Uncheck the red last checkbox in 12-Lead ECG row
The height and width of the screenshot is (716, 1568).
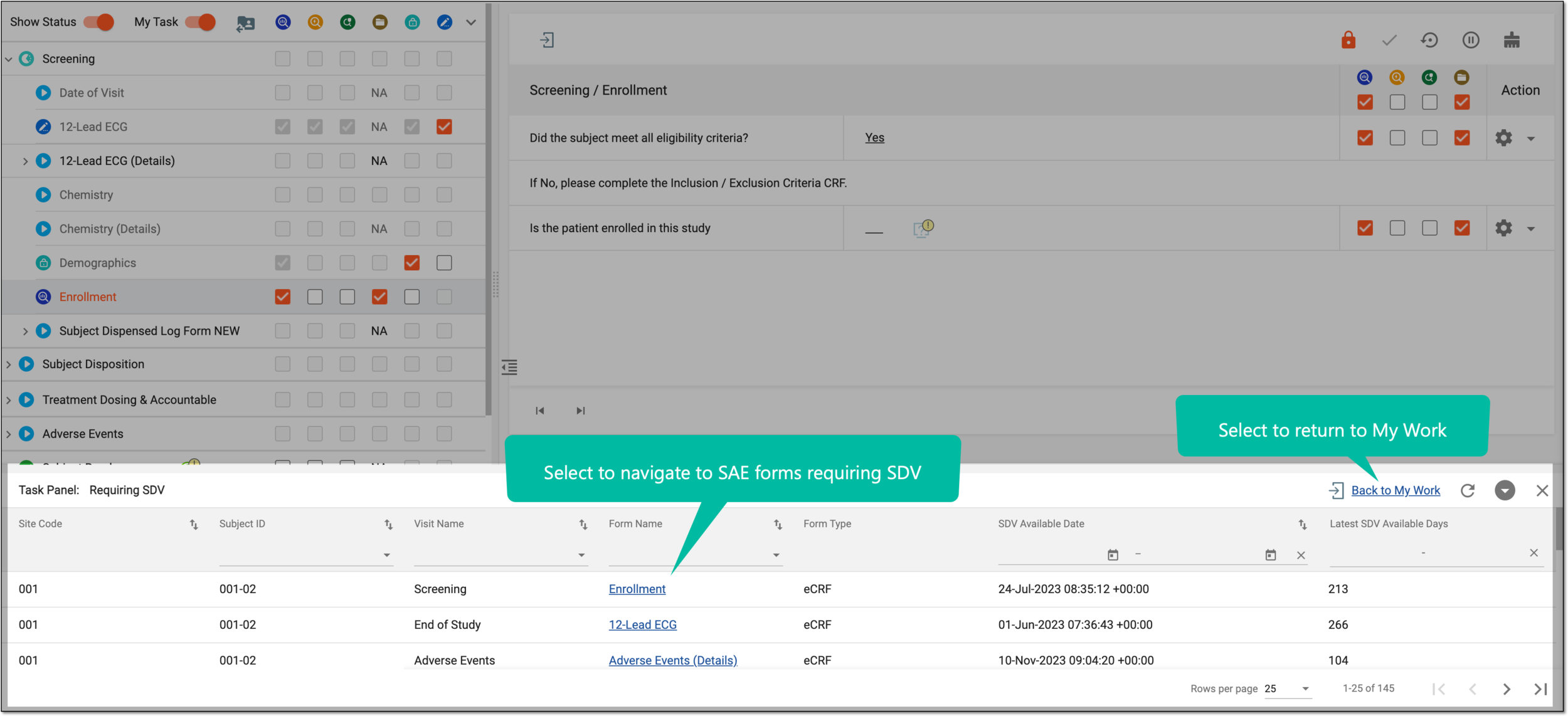[x=444, y=127]
